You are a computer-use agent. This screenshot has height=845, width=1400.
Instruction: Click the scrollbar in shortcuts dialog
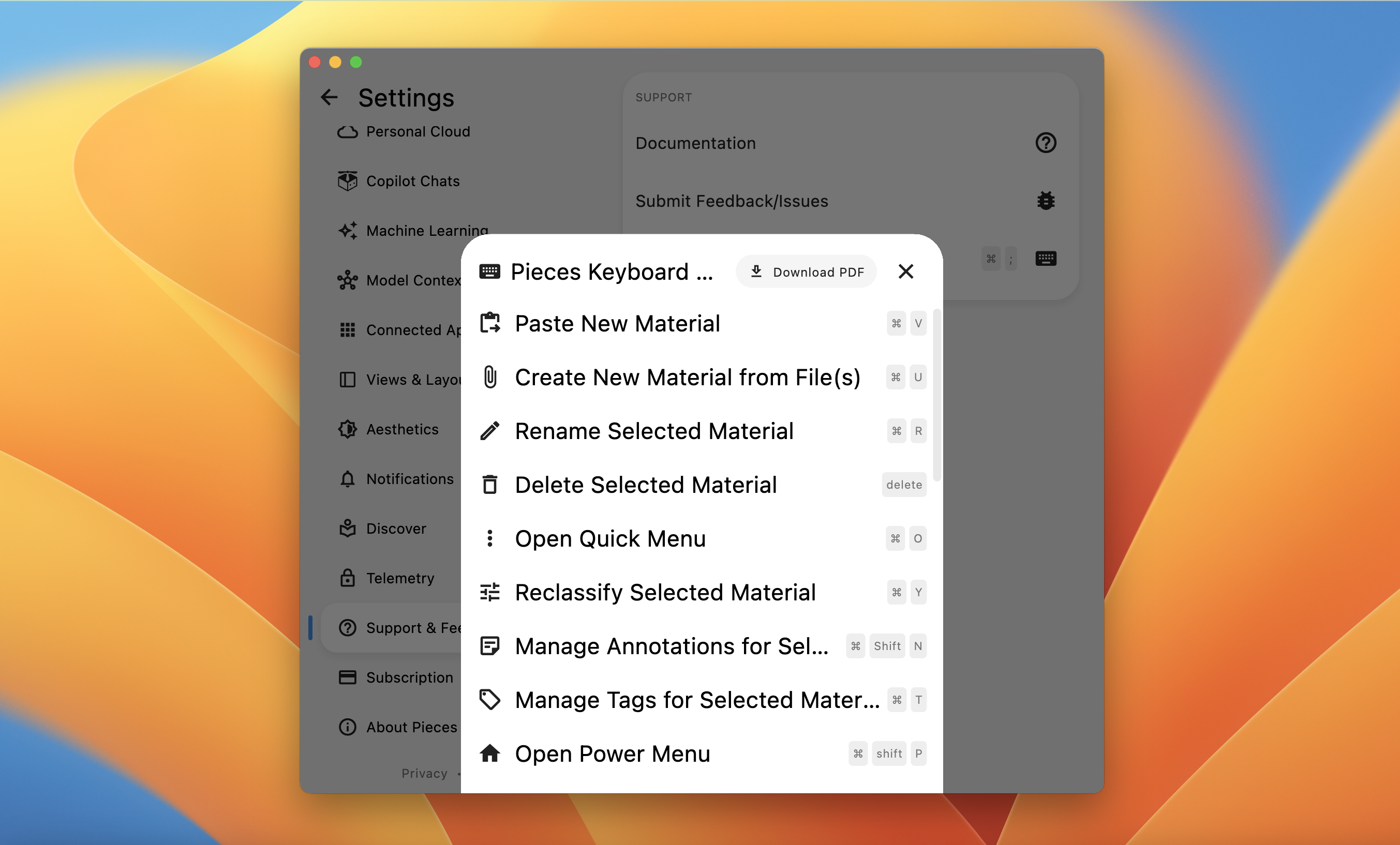click(936, 395)
